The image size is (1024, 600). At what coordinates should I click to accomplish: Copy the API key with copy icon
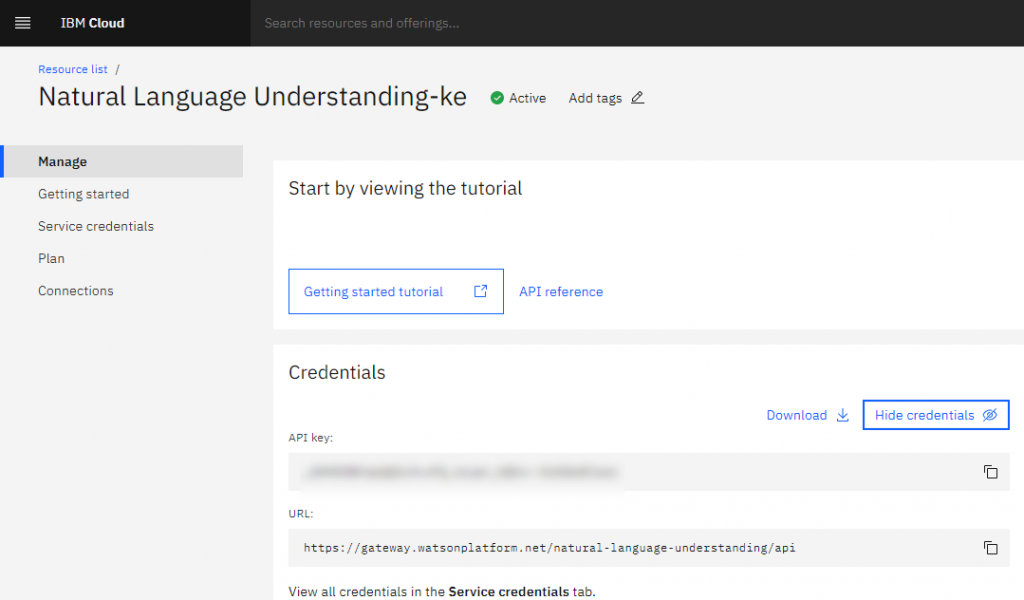click(x=991, y=472)
